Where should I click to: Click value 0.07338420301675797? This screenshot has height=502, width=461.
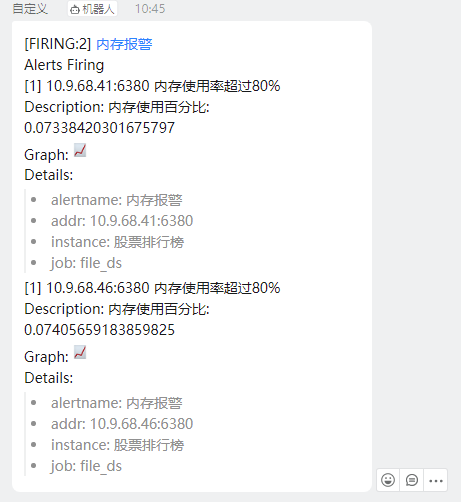[100, 128]
